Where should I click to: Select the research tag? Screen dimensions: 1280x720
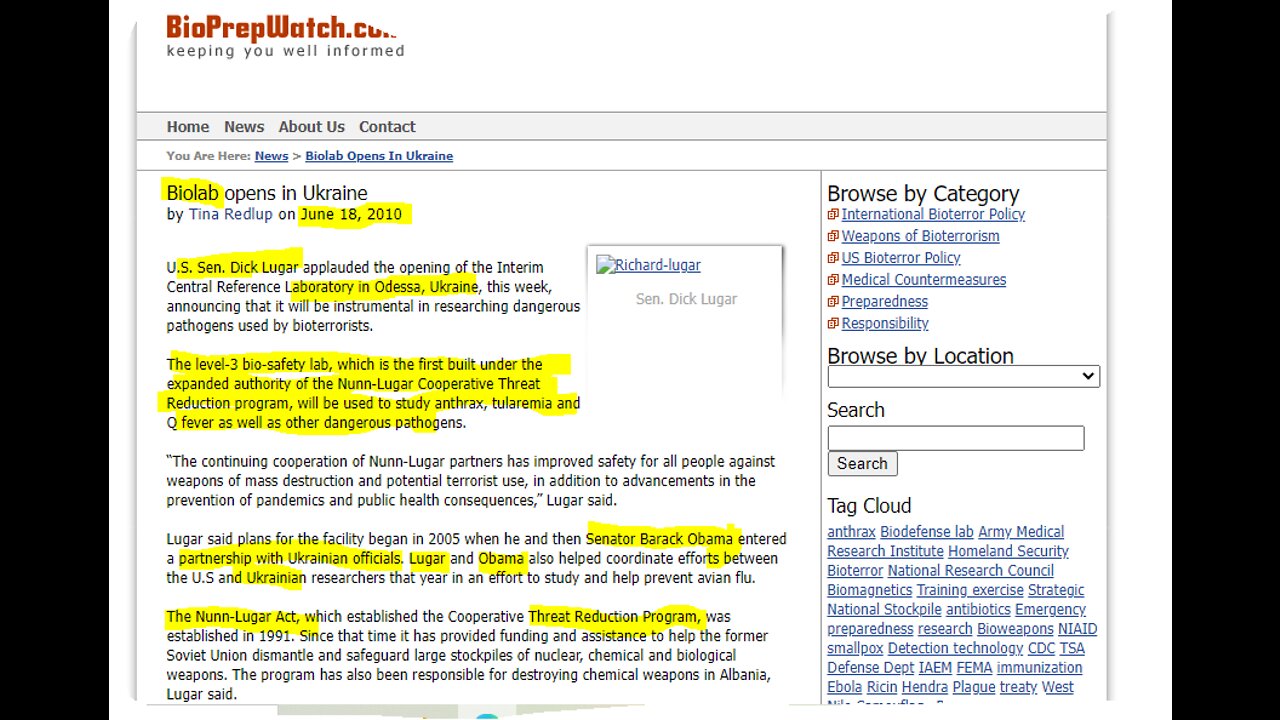tap(945, 629)
